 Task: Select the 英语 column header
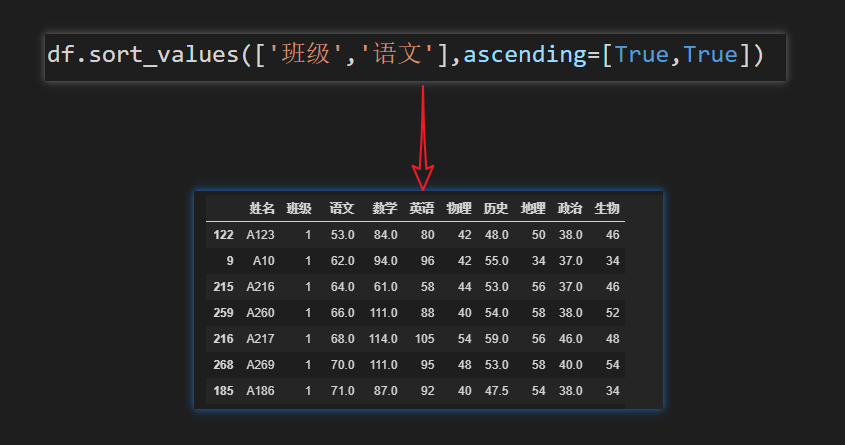coord(421,208)
